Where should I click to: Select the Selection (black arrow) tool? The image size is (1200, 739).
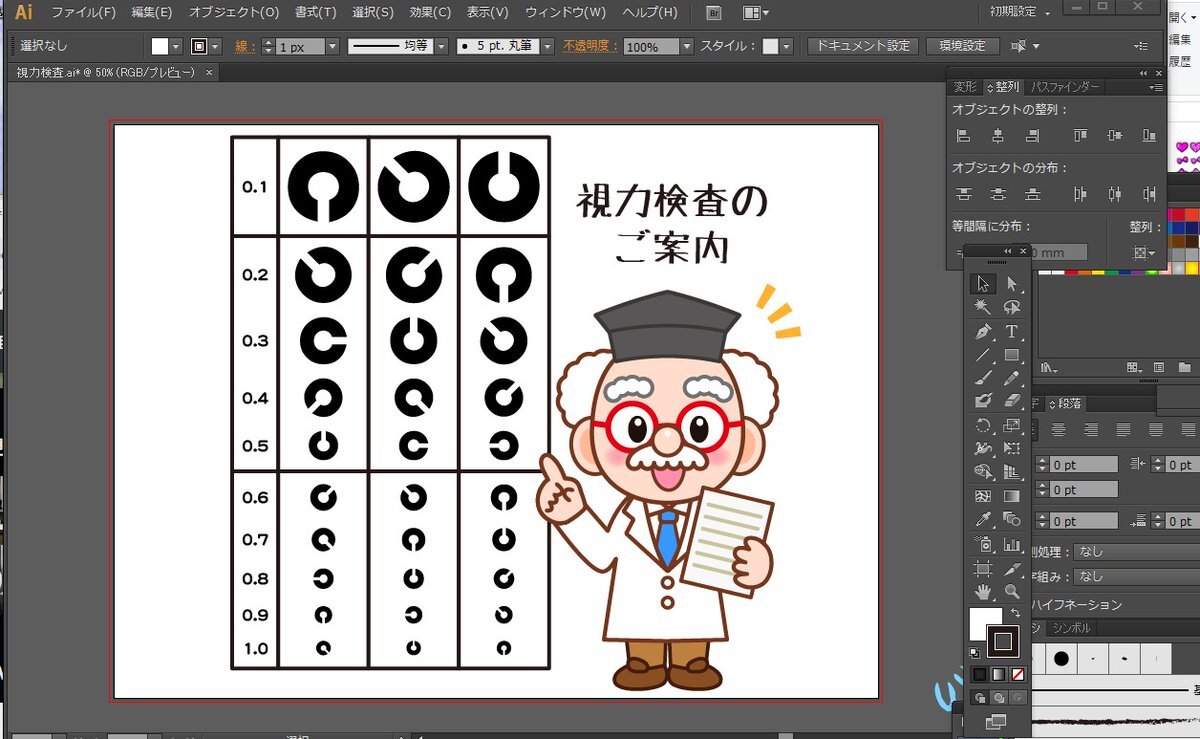(984, 284)
